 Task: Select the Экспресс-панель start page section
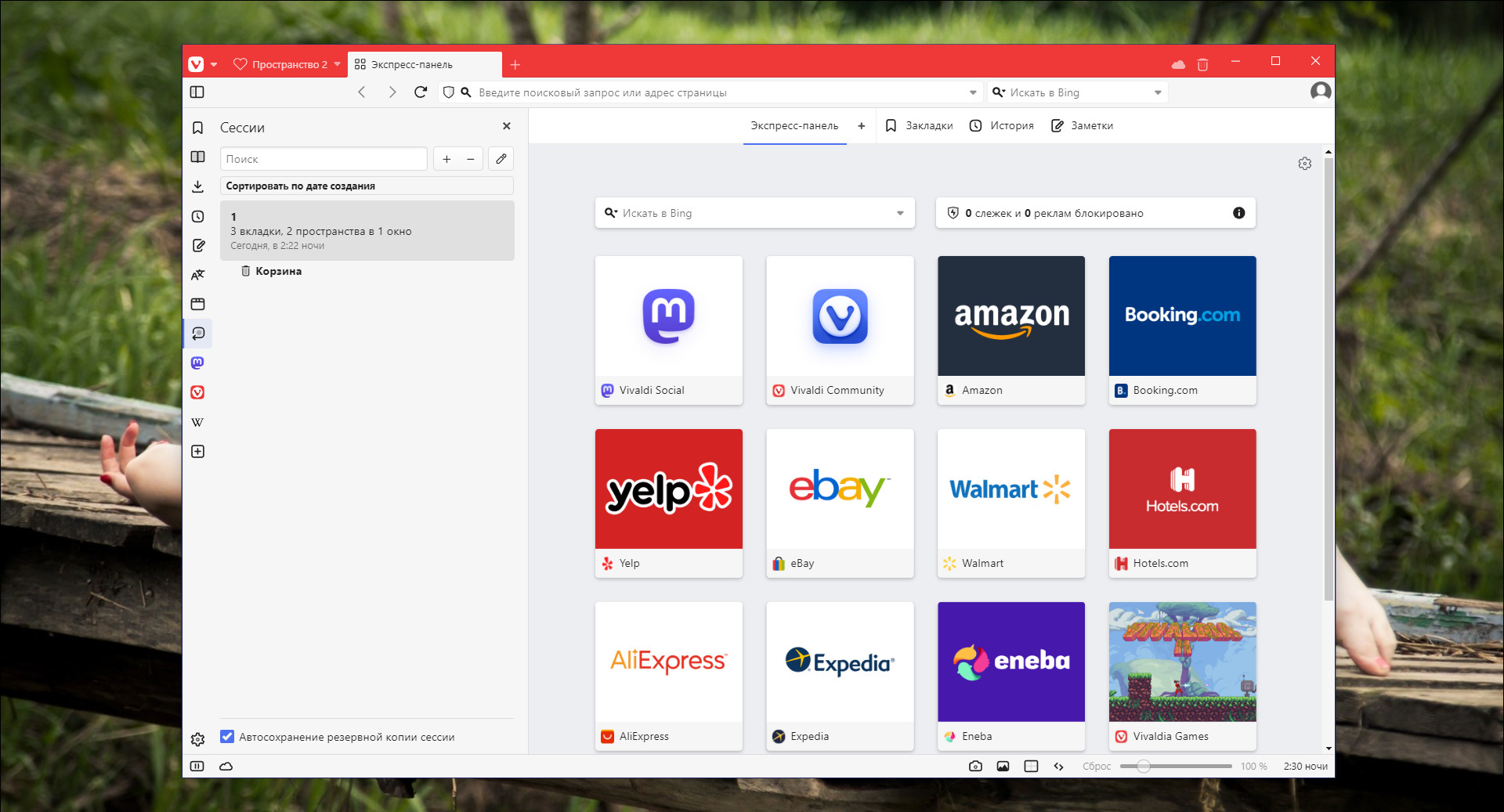click(794, 125)
